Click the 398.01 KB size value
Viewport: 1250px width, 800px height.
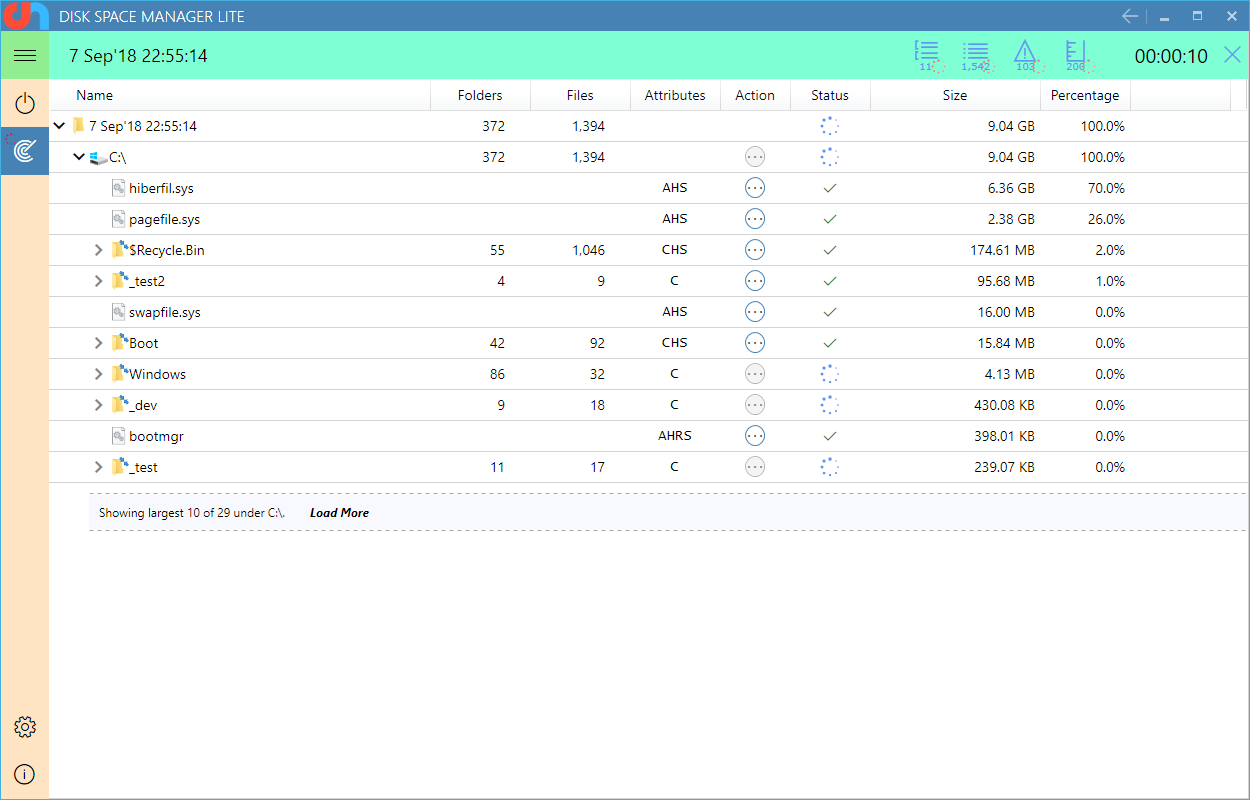tap(1003, 436)
